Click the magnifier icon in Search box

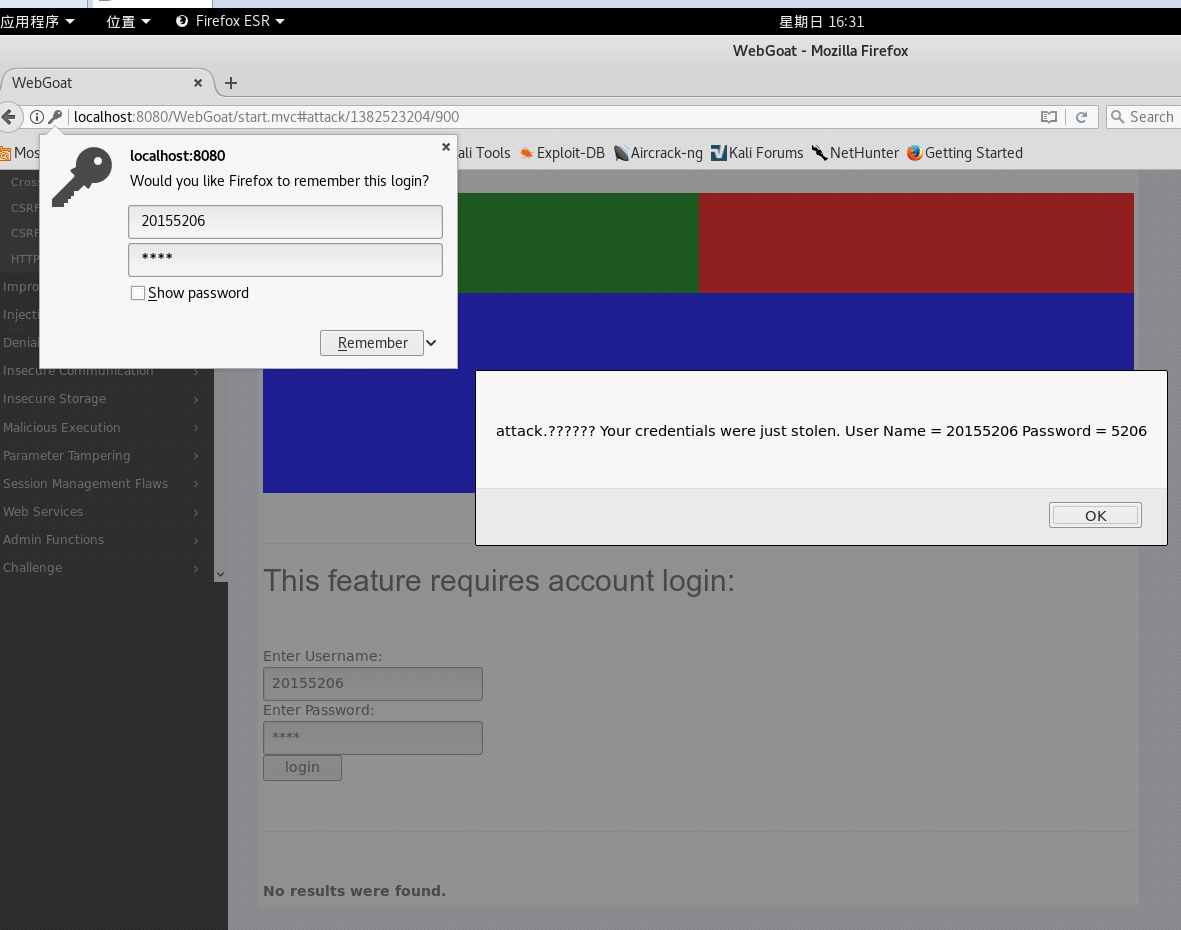1118,117
